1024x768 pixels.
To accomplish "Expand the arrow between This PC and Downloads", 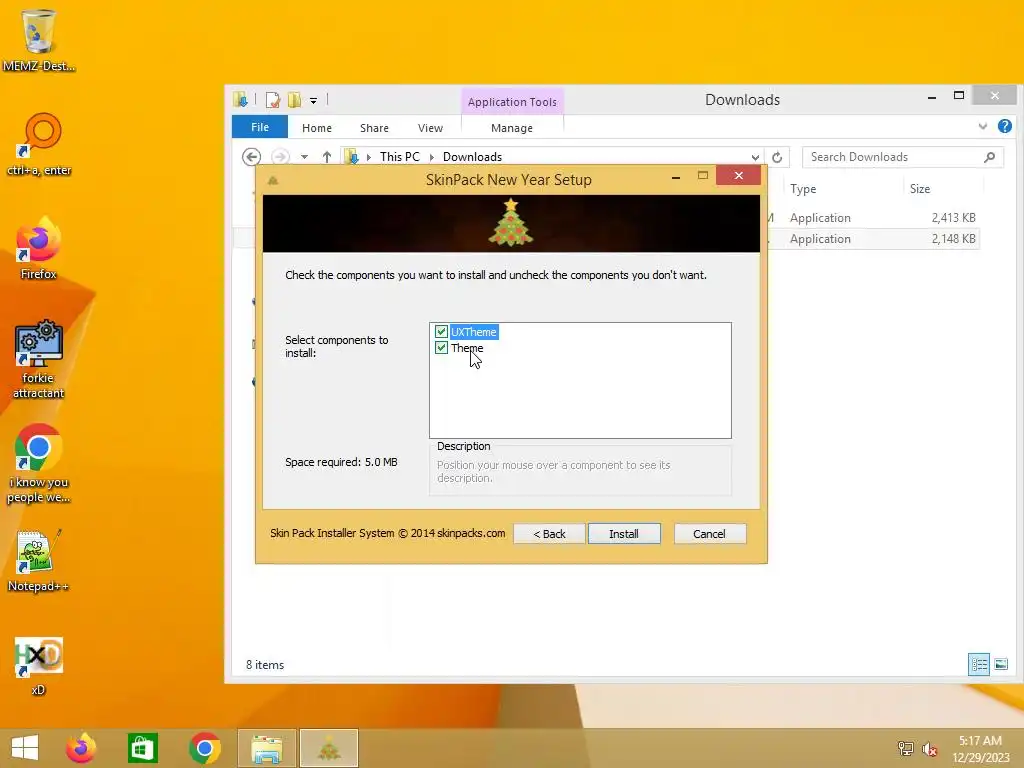I will tap(431, 157).
